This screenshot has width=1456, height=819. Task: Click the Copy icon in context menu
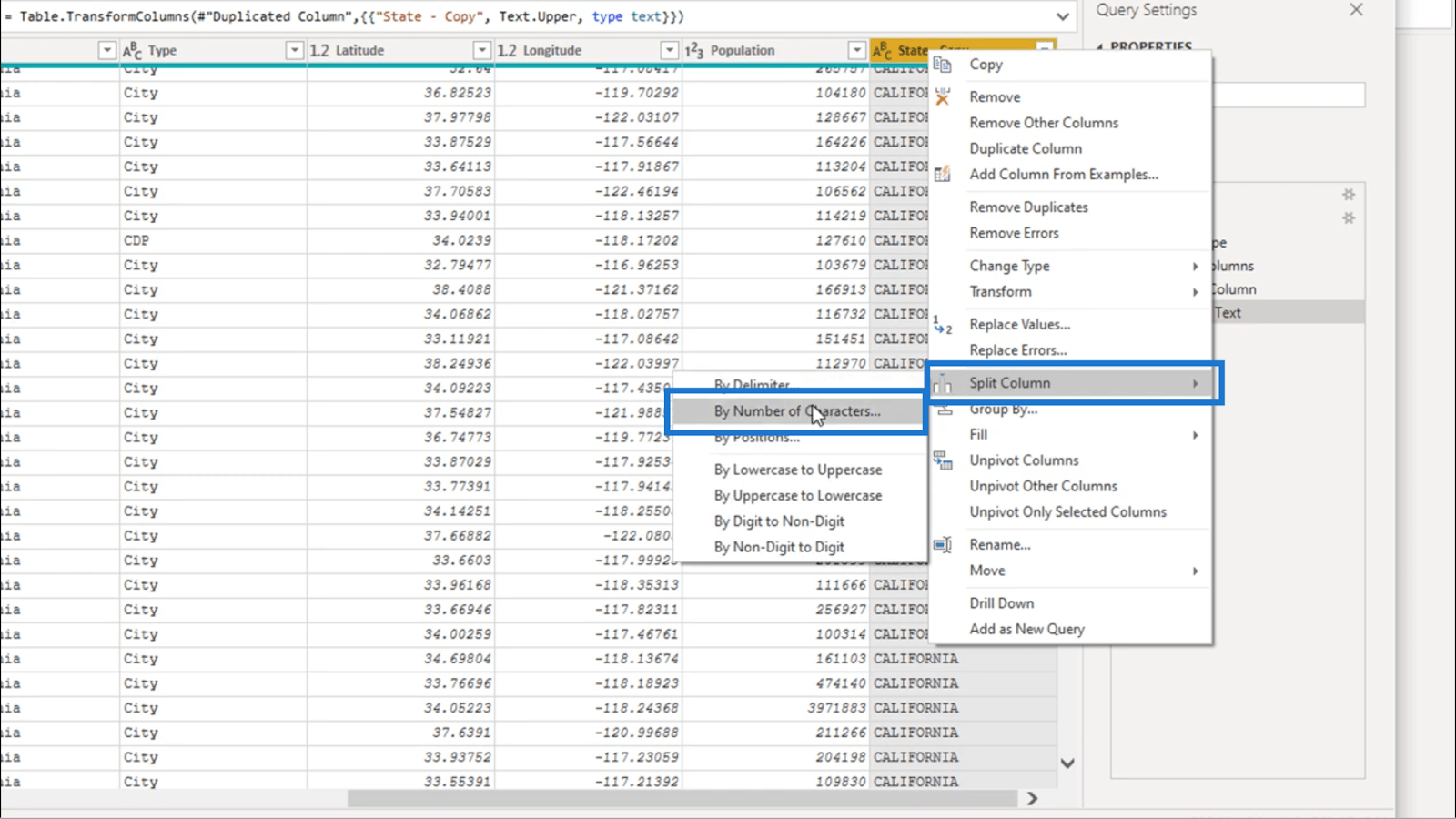[x=943, y=65]
